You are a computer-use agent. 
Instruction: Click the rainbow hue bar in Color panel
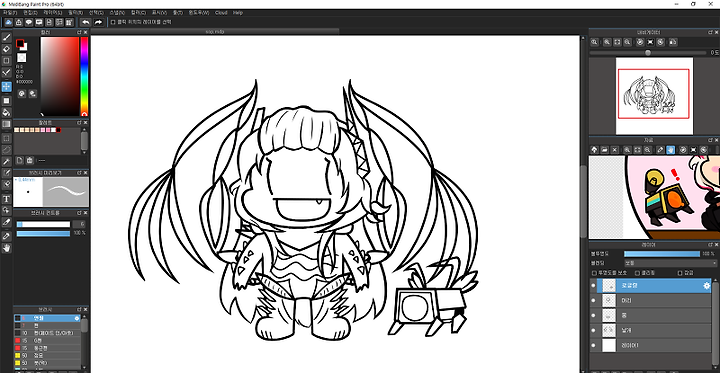tap(84, 76)
